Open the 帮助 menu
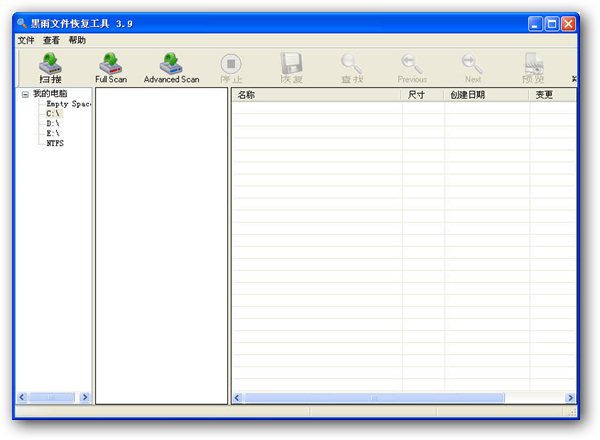The width and height of the screenshot is (600, 440). (x=77, y=40)
